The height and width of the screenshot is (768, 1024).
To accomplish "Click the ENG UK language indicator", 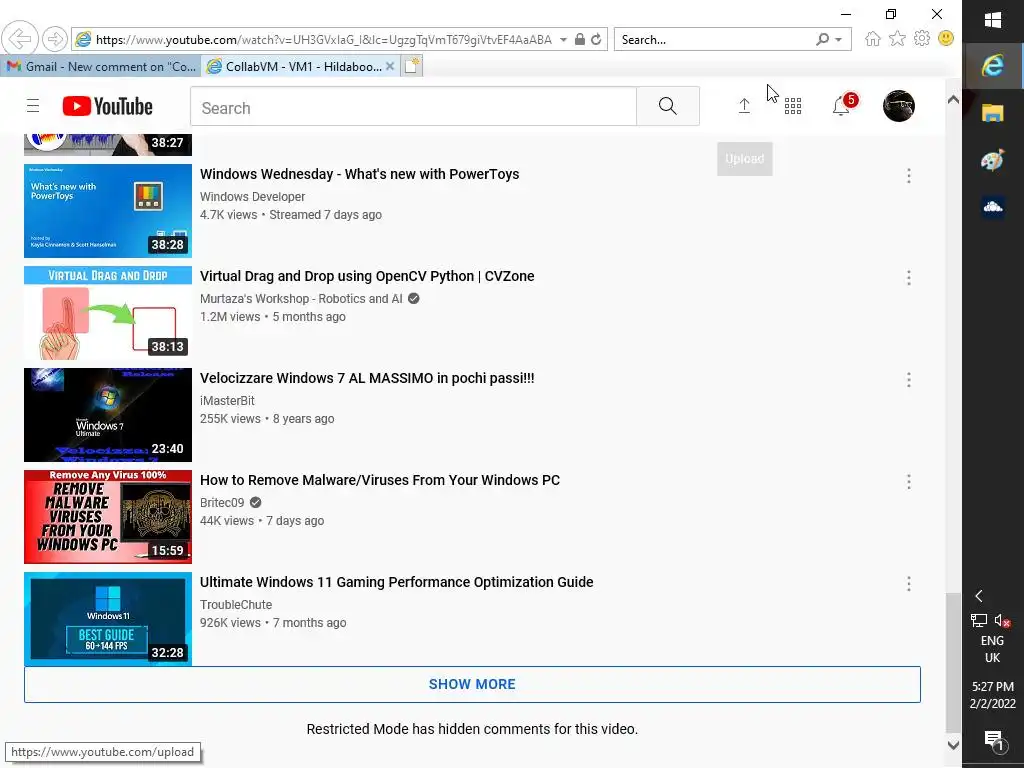I will tap(992, 649).
